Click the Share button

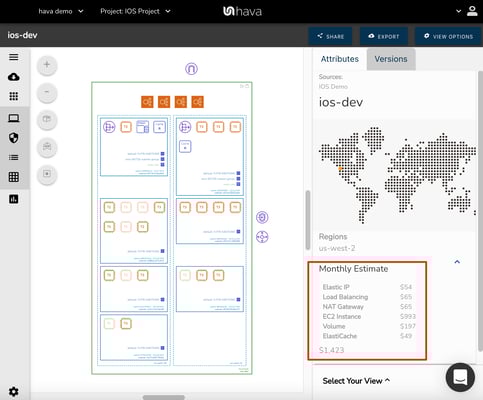pyautogui.click(x=330, y=36)
